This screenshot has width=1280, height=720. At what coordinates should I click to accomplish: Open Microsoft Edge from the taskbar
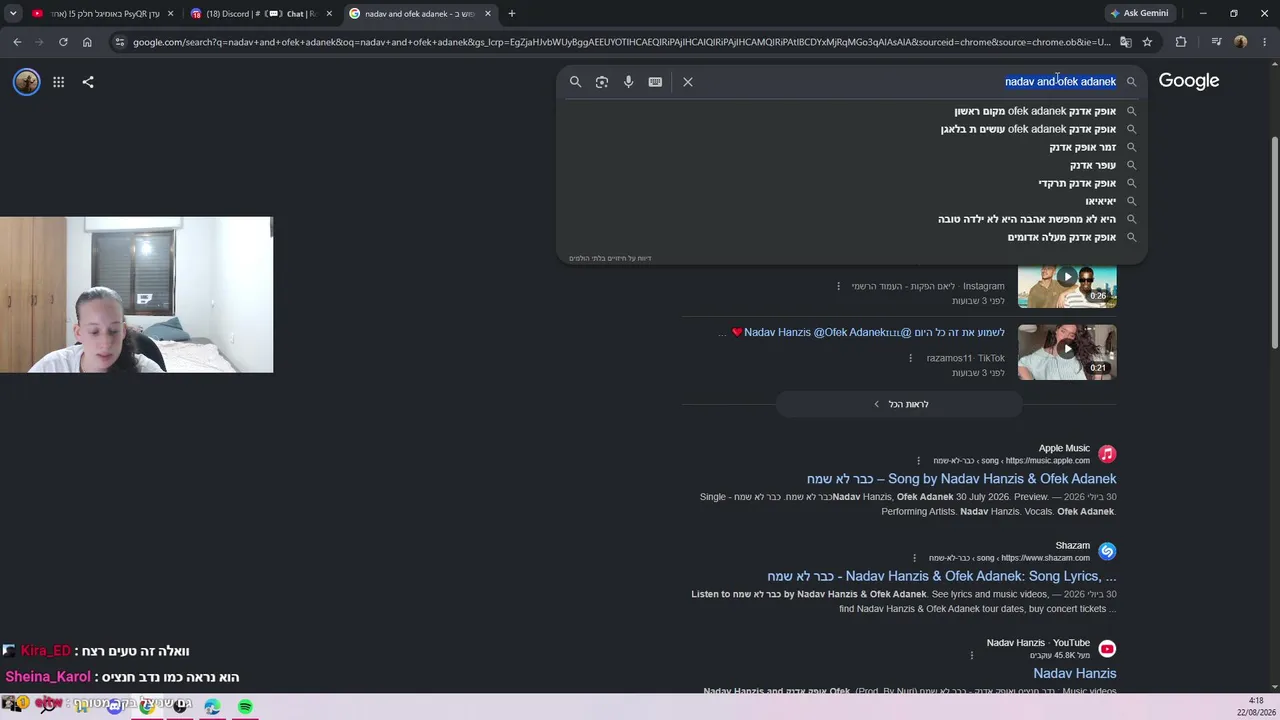click(x=212, y=707)
